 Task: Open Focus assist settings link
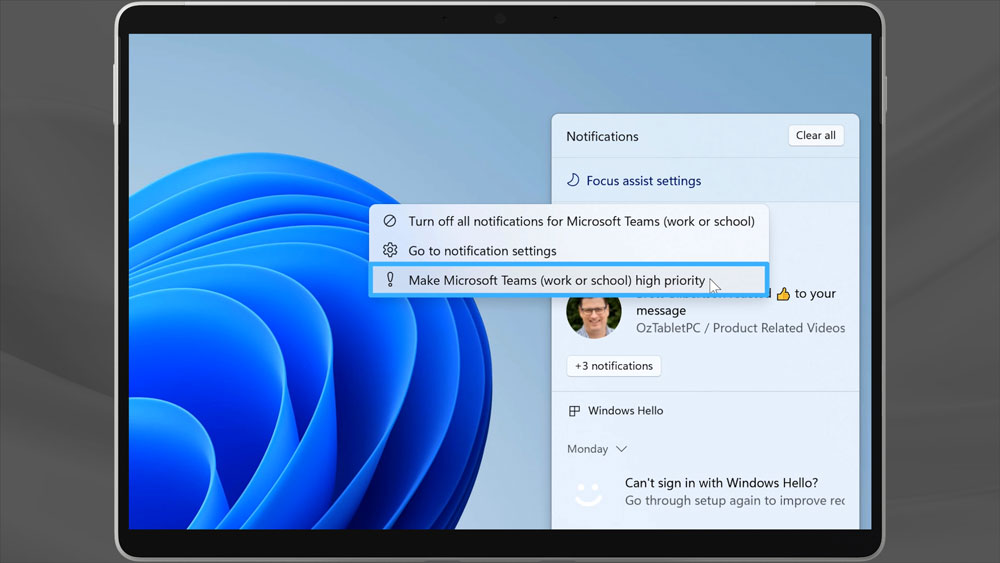pyautogui.click(x=643, y=181)
